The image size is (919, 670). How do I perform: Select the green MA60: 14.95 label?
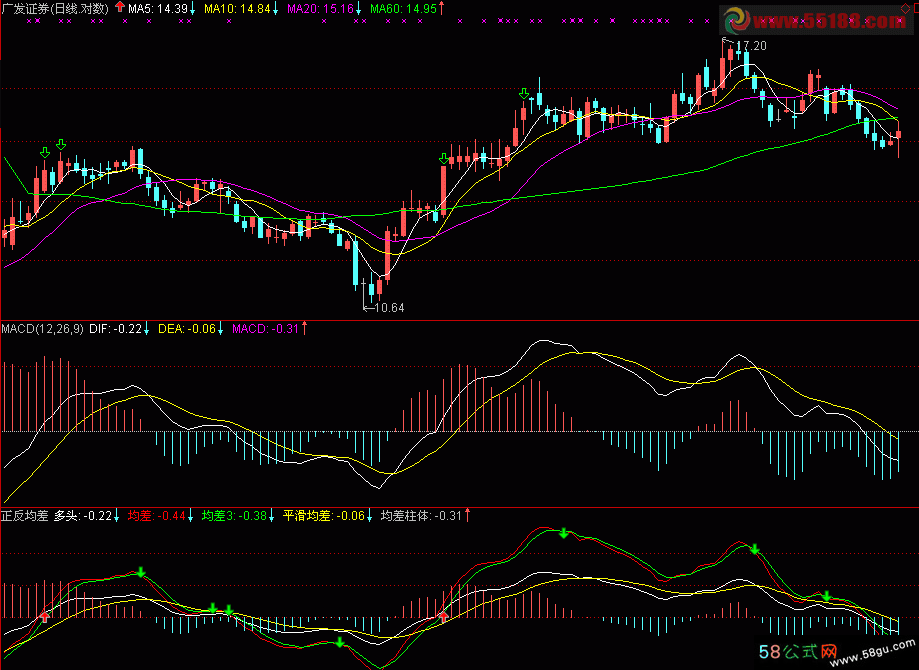pos(403,8)
